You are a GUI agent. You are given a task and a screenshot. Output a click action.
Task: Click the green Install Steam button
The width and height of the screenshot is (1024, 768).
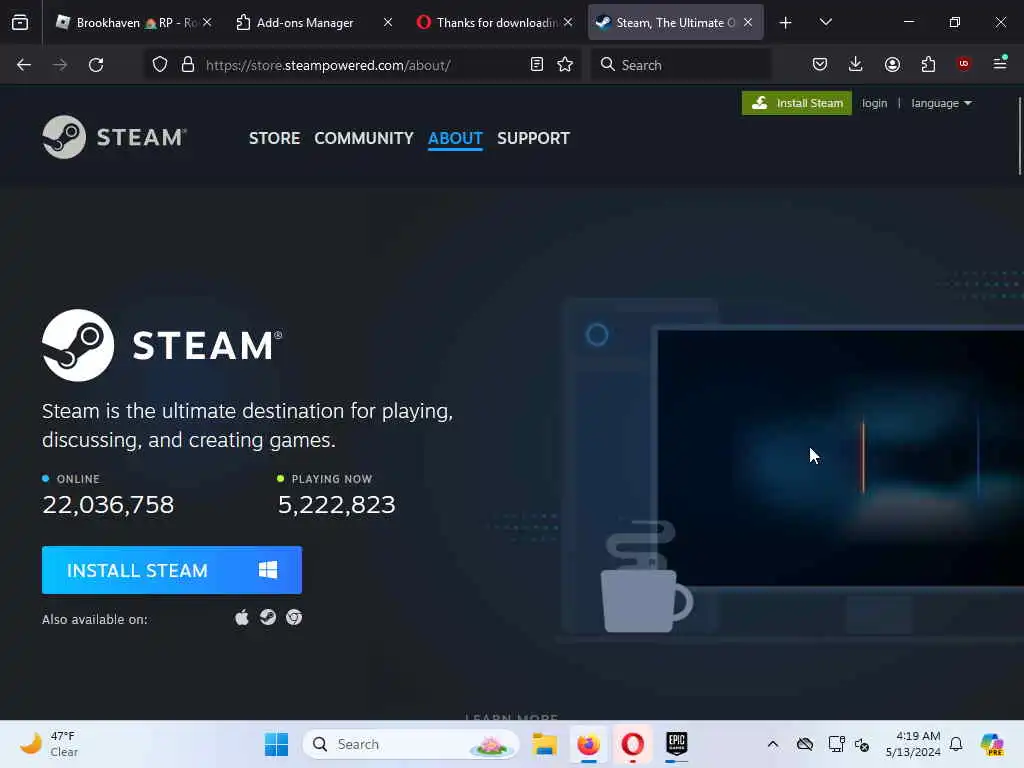coord(797,103)
